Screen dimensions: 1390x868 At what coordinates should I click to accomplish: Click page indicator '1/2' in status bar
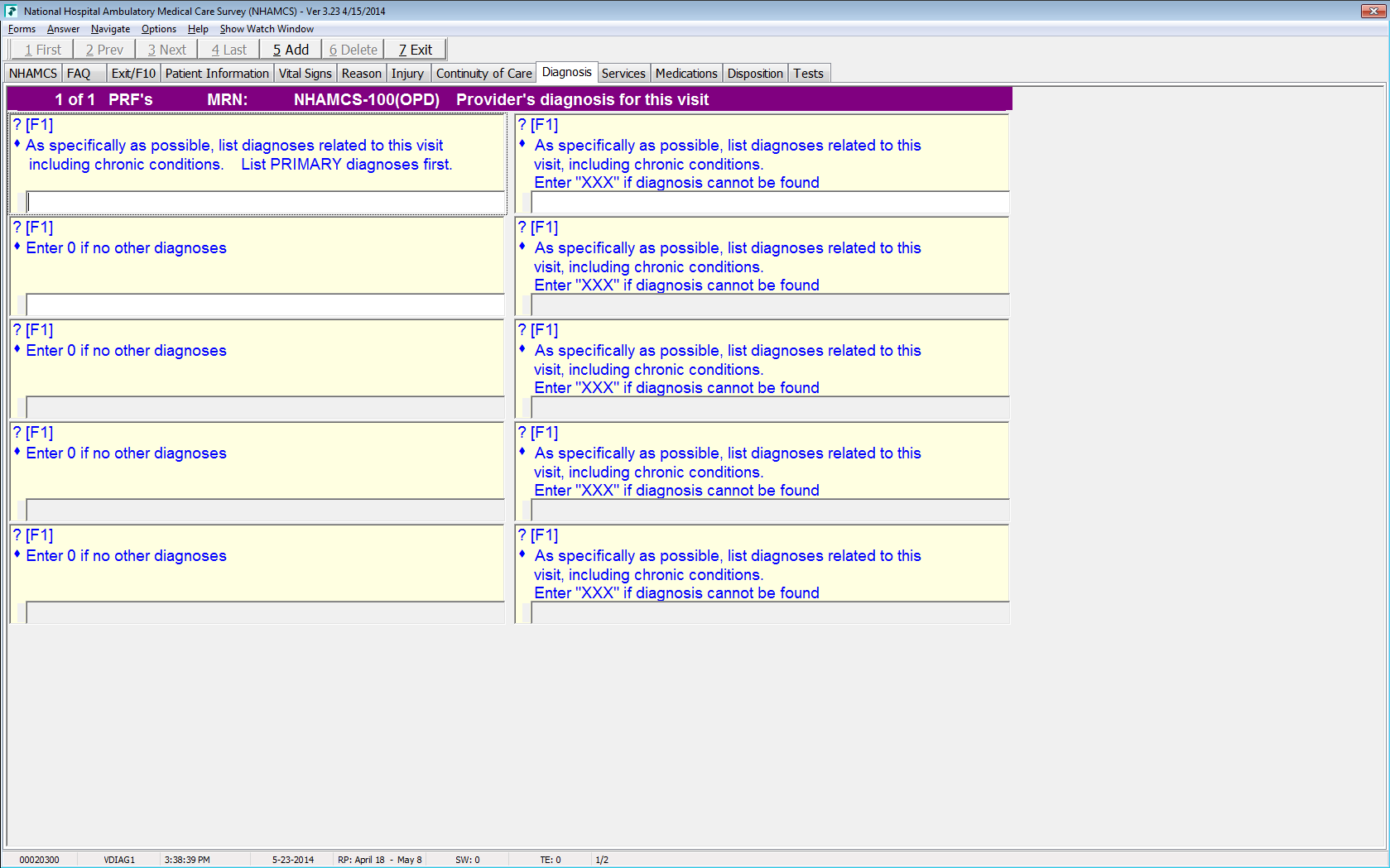tap(602, 860)
